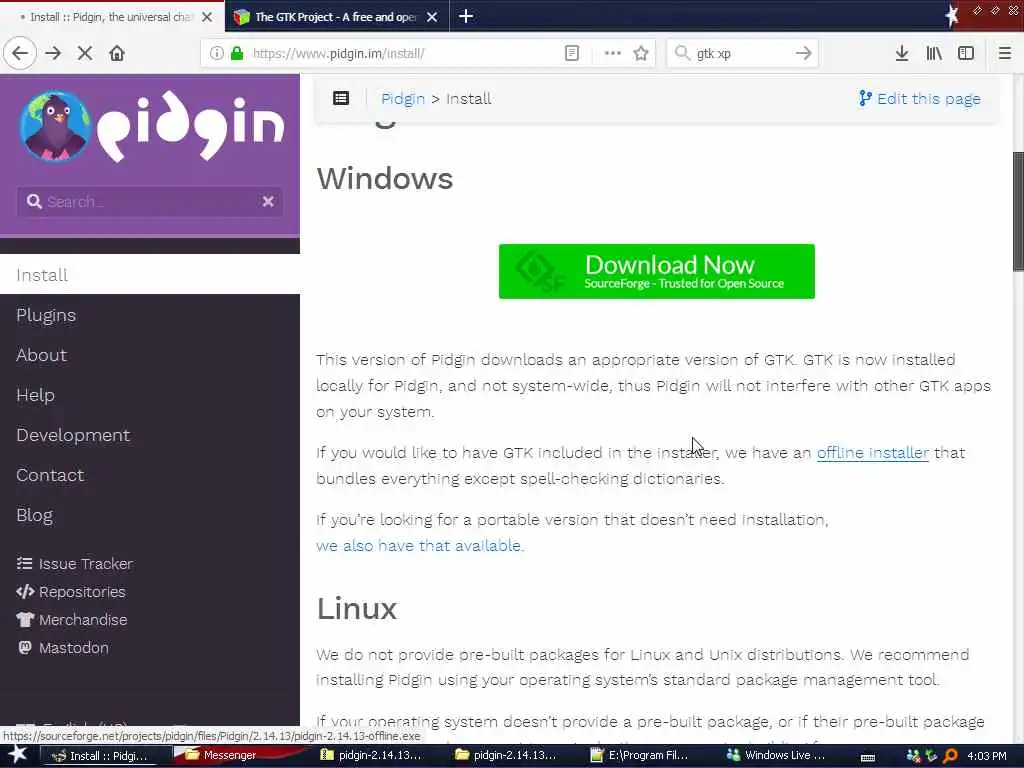Open the Firefox hamburger menu
This screenshot has height=768, width=1024.
1005,54
